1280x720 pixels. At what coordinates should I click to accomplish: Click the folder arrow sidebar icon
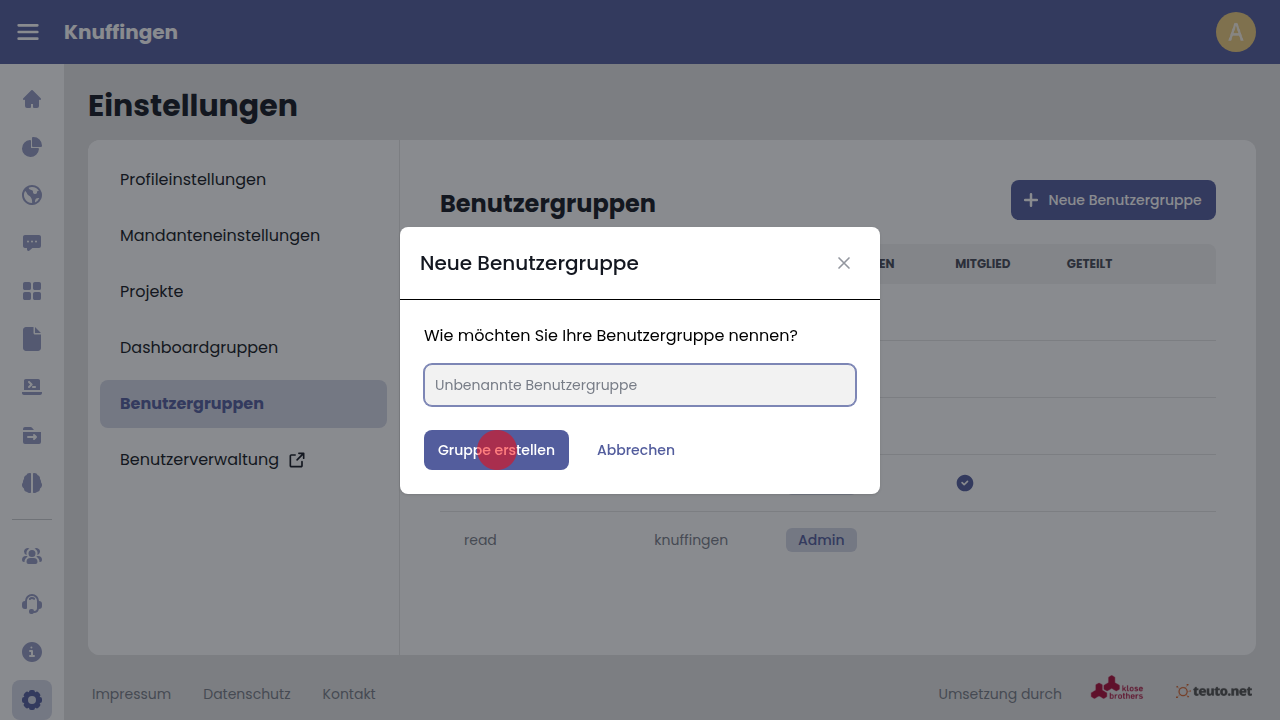32,435
